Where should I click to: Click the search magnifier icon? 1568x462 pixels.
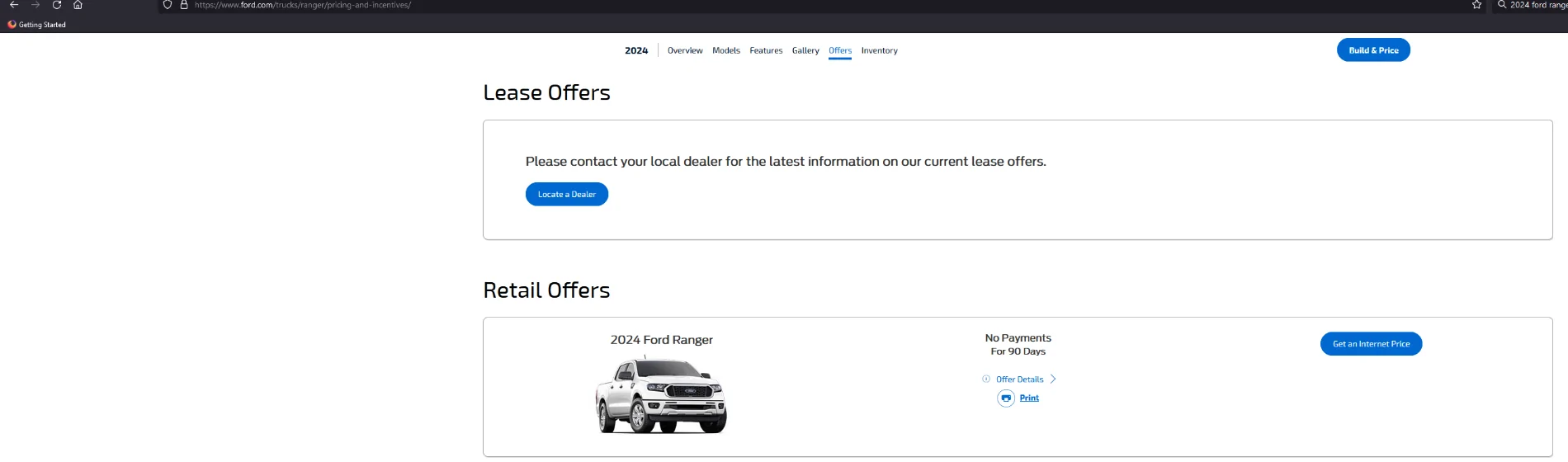tap(1502, 5)
